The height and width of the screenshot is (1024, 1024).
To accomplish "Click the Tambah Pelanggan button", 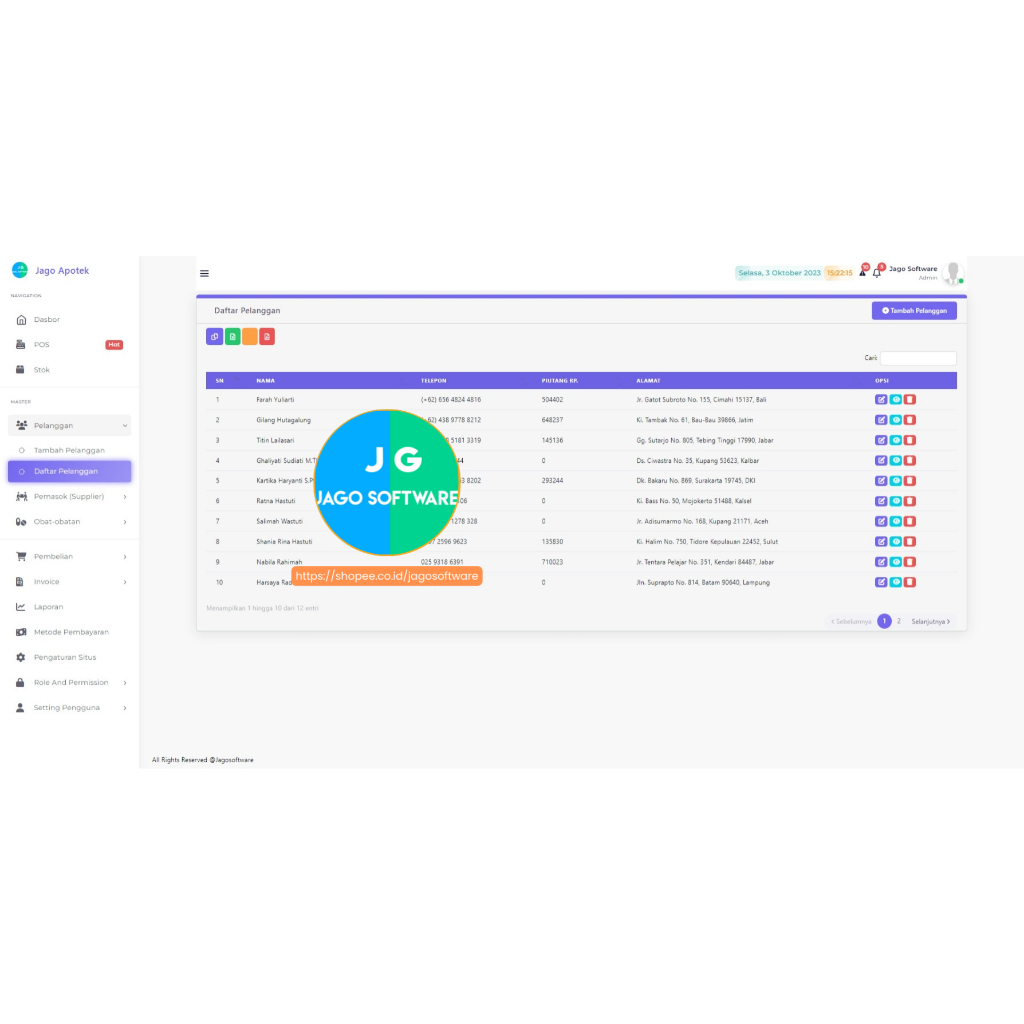I will coord(914,311).
